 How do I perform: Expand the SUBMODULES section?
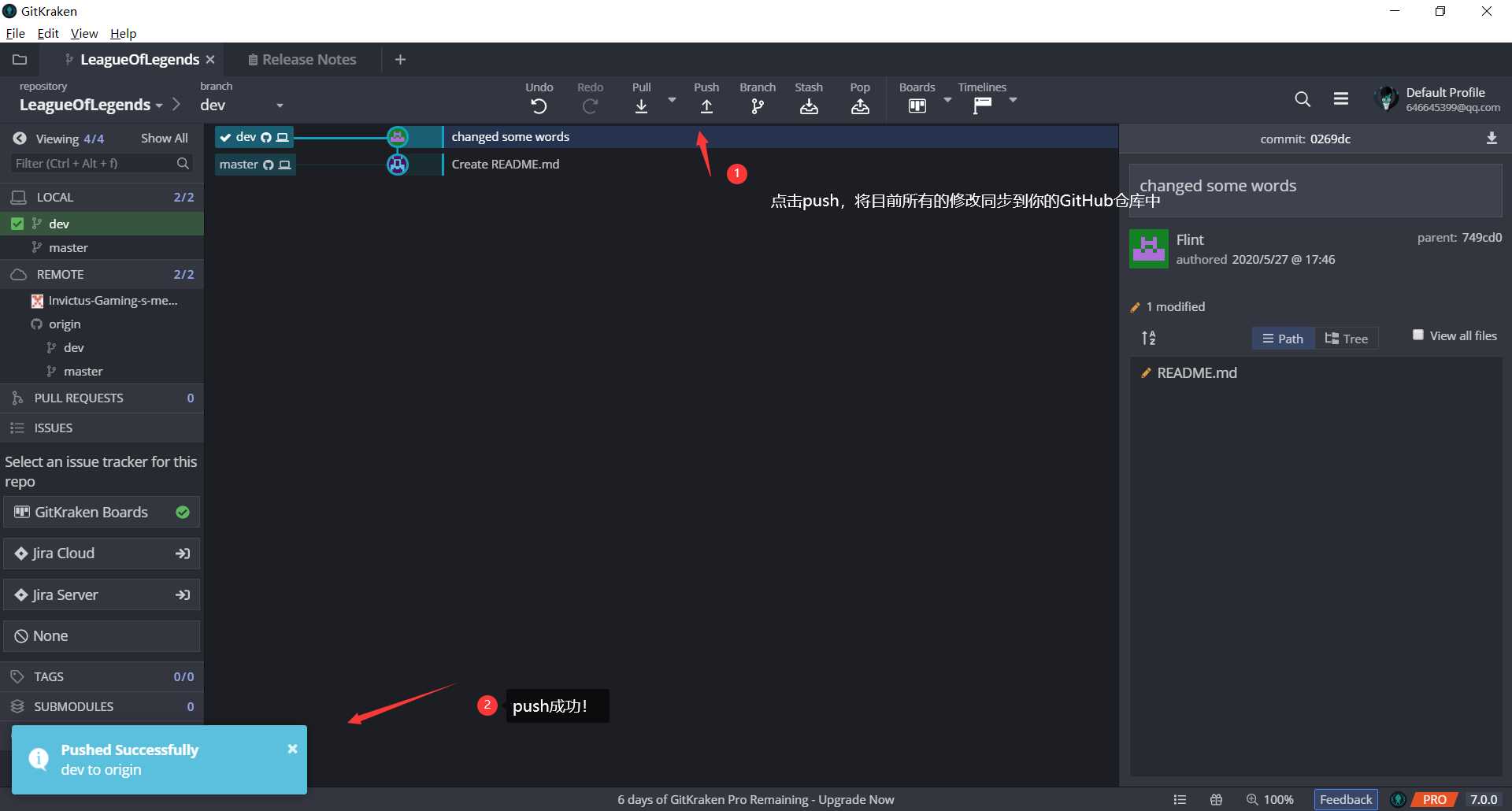pyautogui.click(x=102, y=706)
